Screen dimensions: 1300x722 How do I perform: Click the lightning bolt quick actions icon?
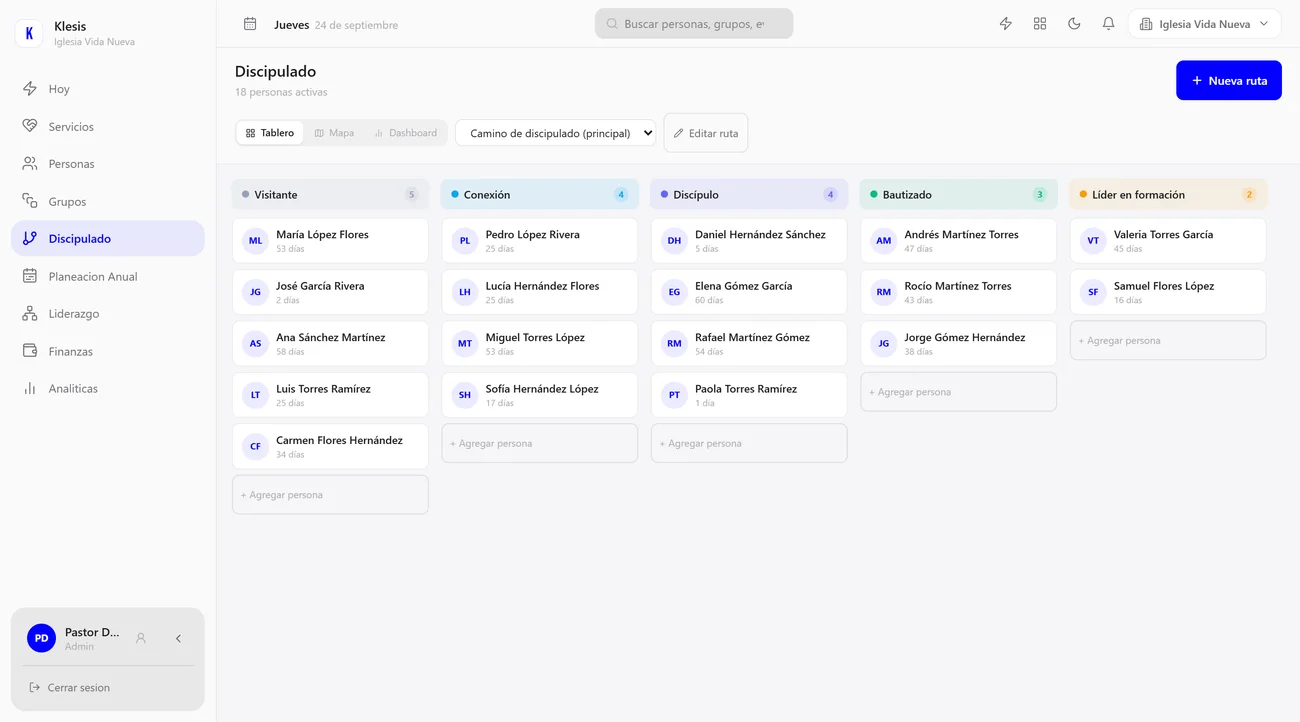coord(1006,24)
